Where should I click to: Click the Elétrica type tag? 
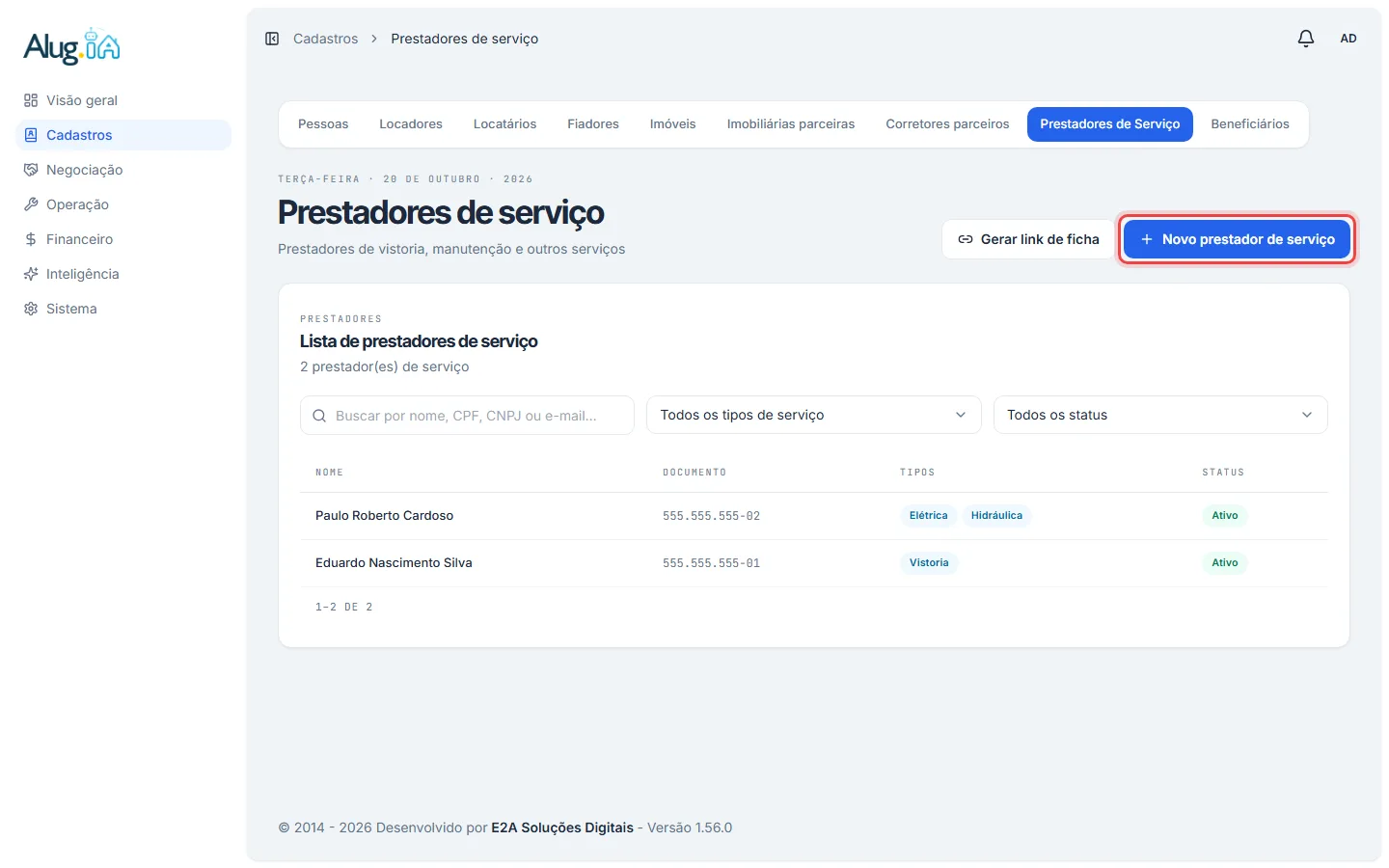tap(929, 516)
